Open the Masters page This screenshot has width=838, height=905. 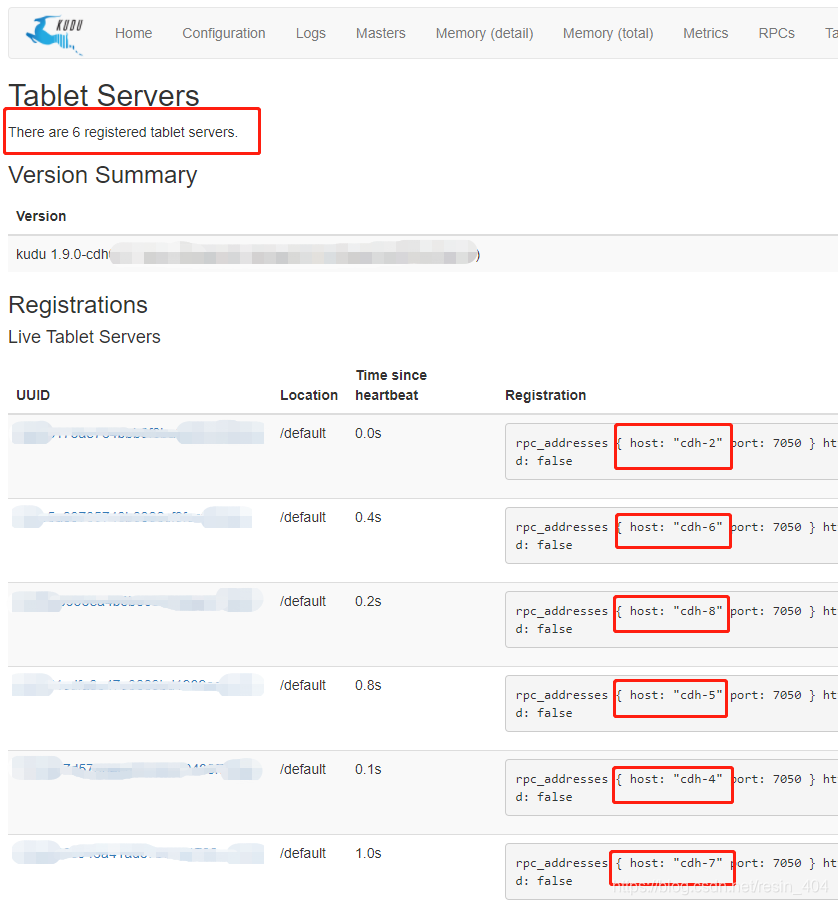click(380, 33)
